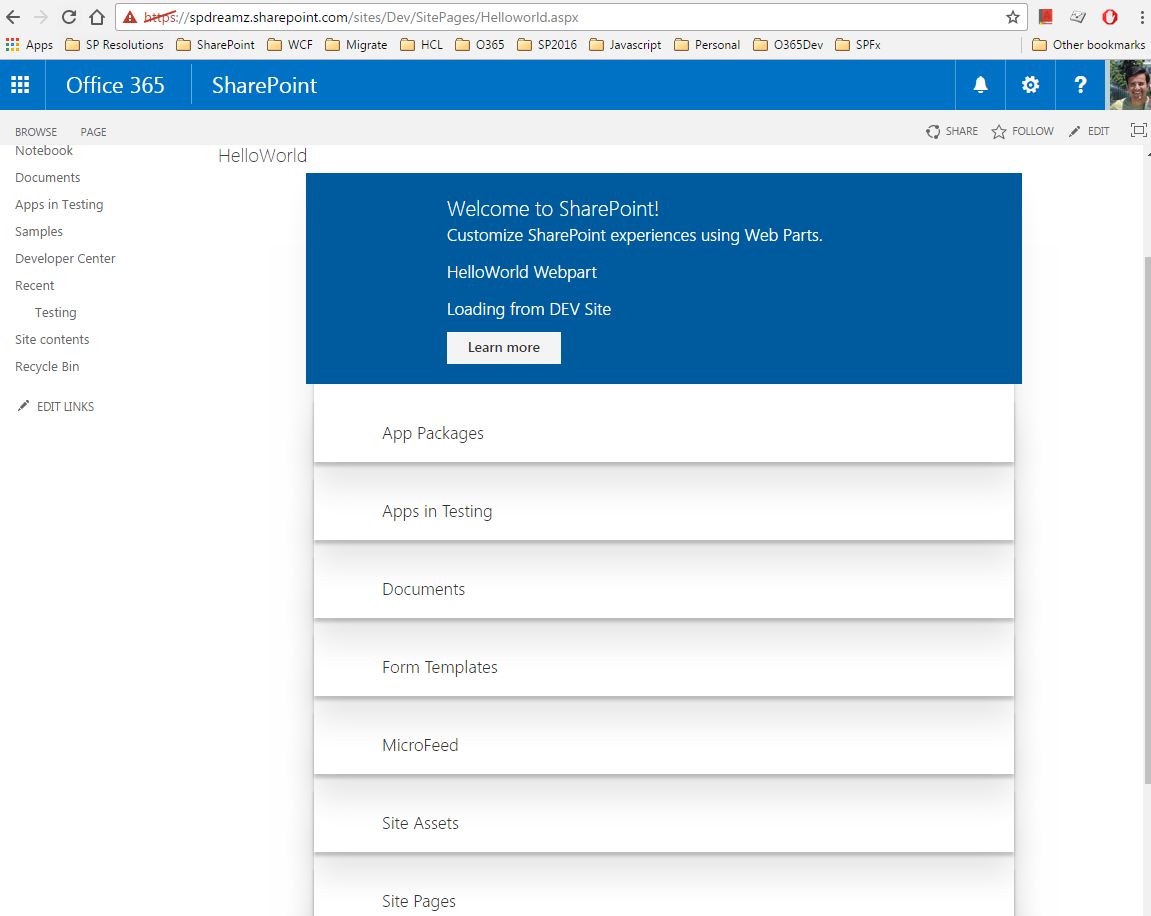Viewport: 1151px width, 916px height.
Task: Expand Other bookmarks
Action: click(x=1088, y=44)
